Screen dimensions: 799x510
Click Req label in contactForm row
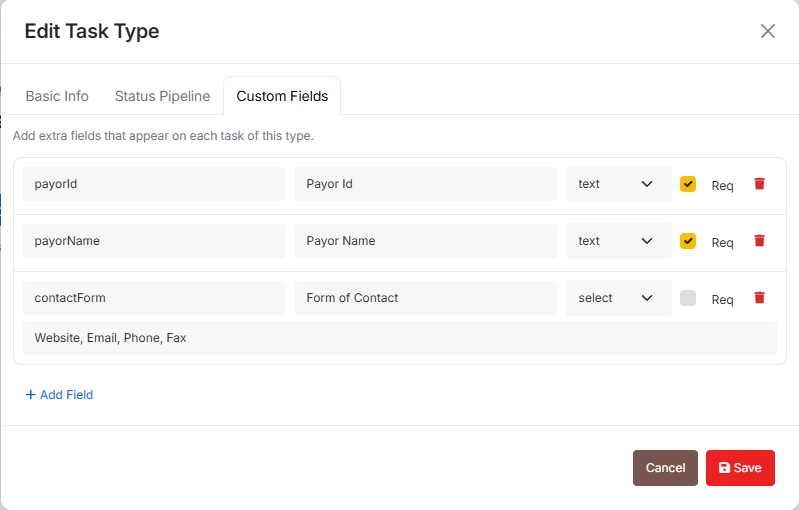tap(722, 300)
